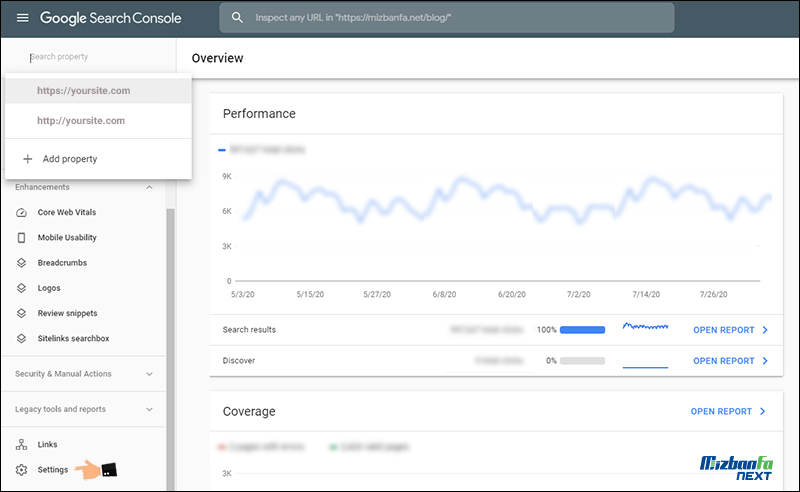Click the Overview page heading

tap(217, 58)
